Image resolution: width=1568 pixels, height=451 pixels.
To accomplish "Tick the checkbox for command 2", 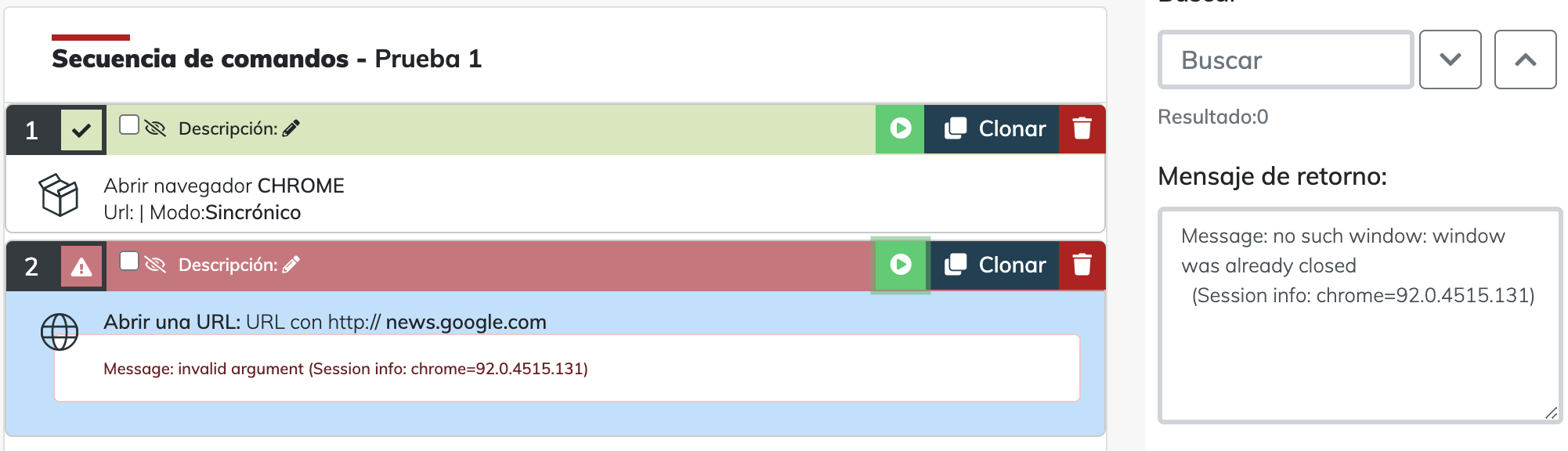I will [129, 262].
